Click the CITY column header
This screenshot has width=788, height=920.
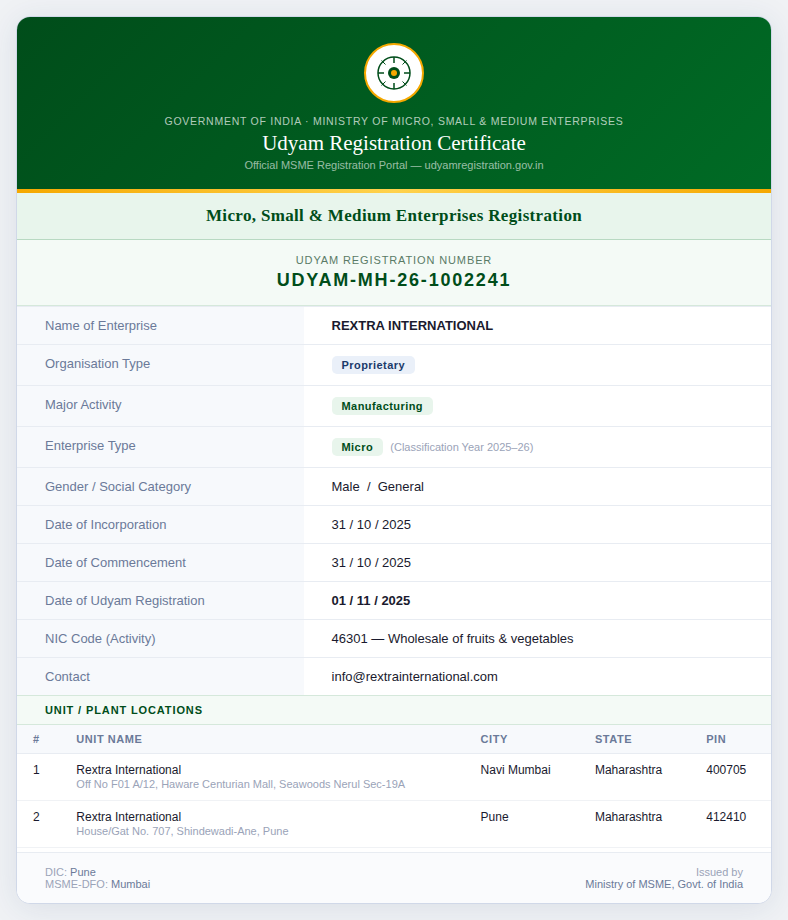494,739
